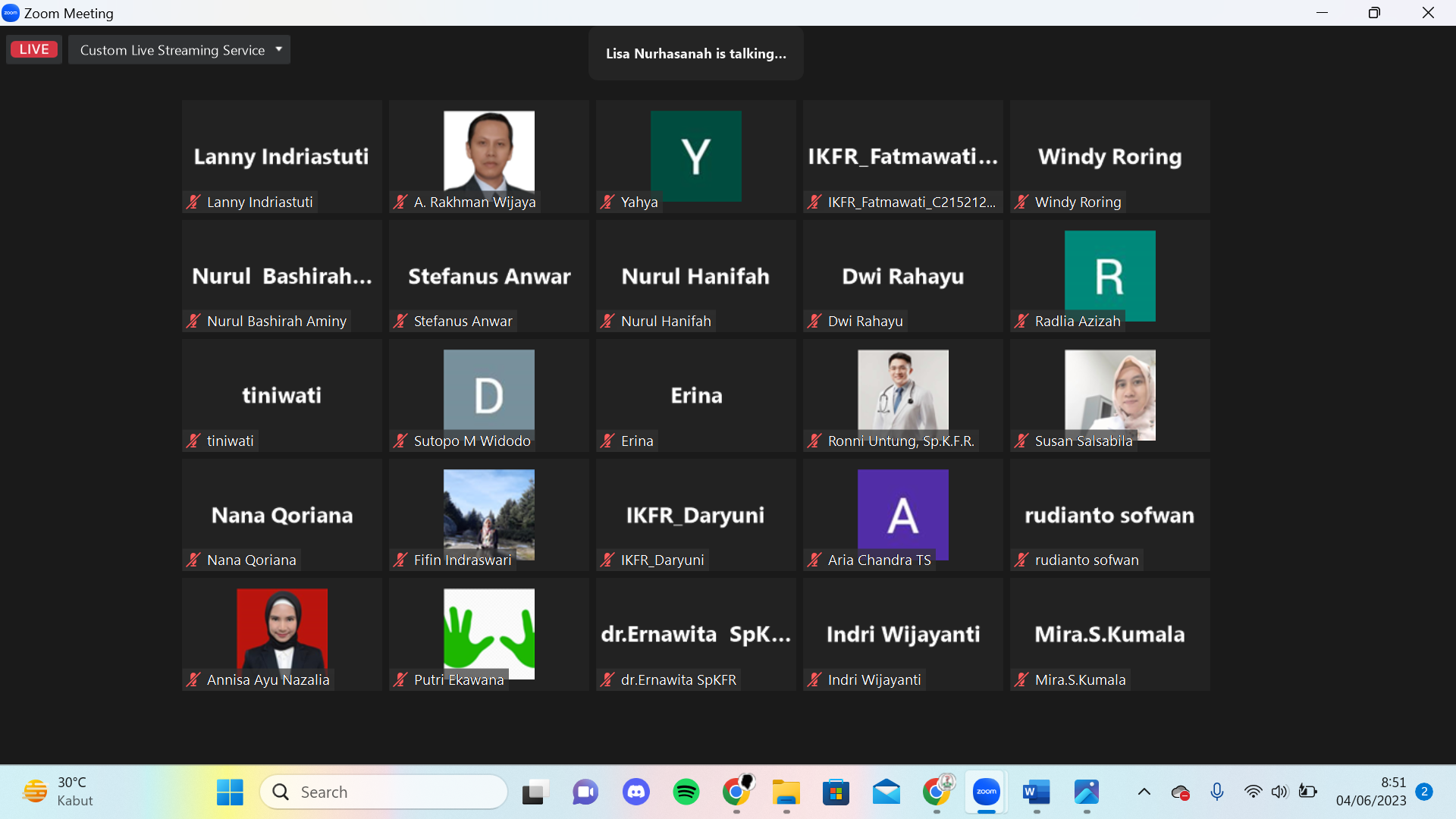
Task: Click muted mic icon beside Yahya
Action: click(607, 202)
